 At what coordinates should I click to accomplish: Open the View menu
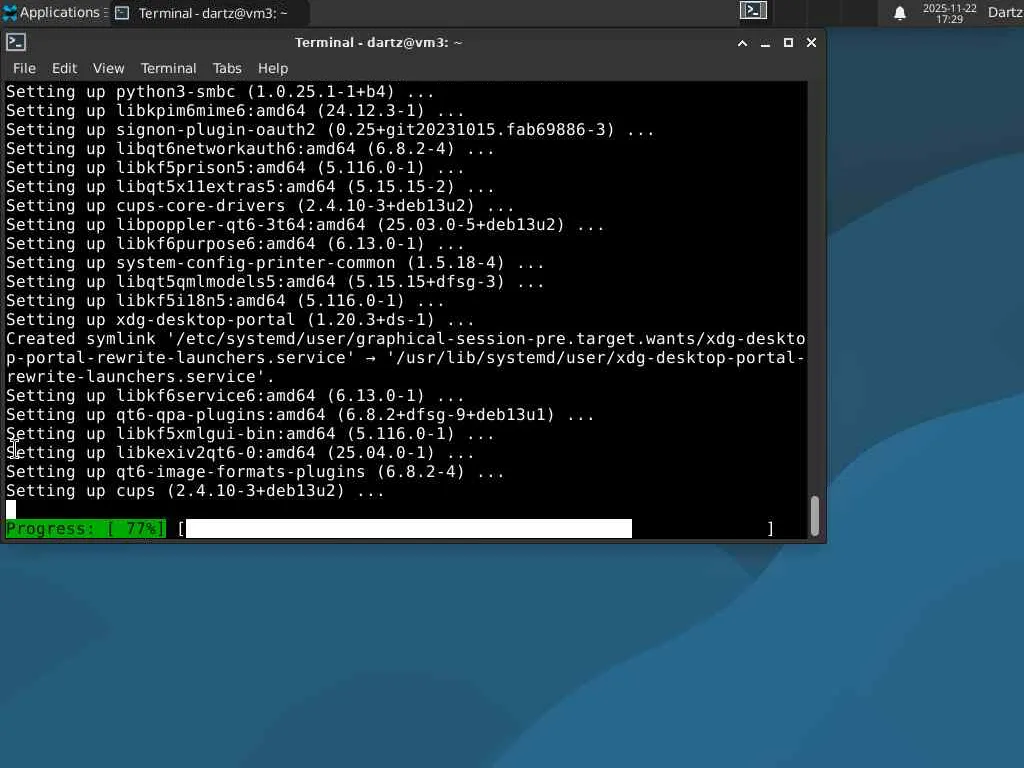coord(108,68)
